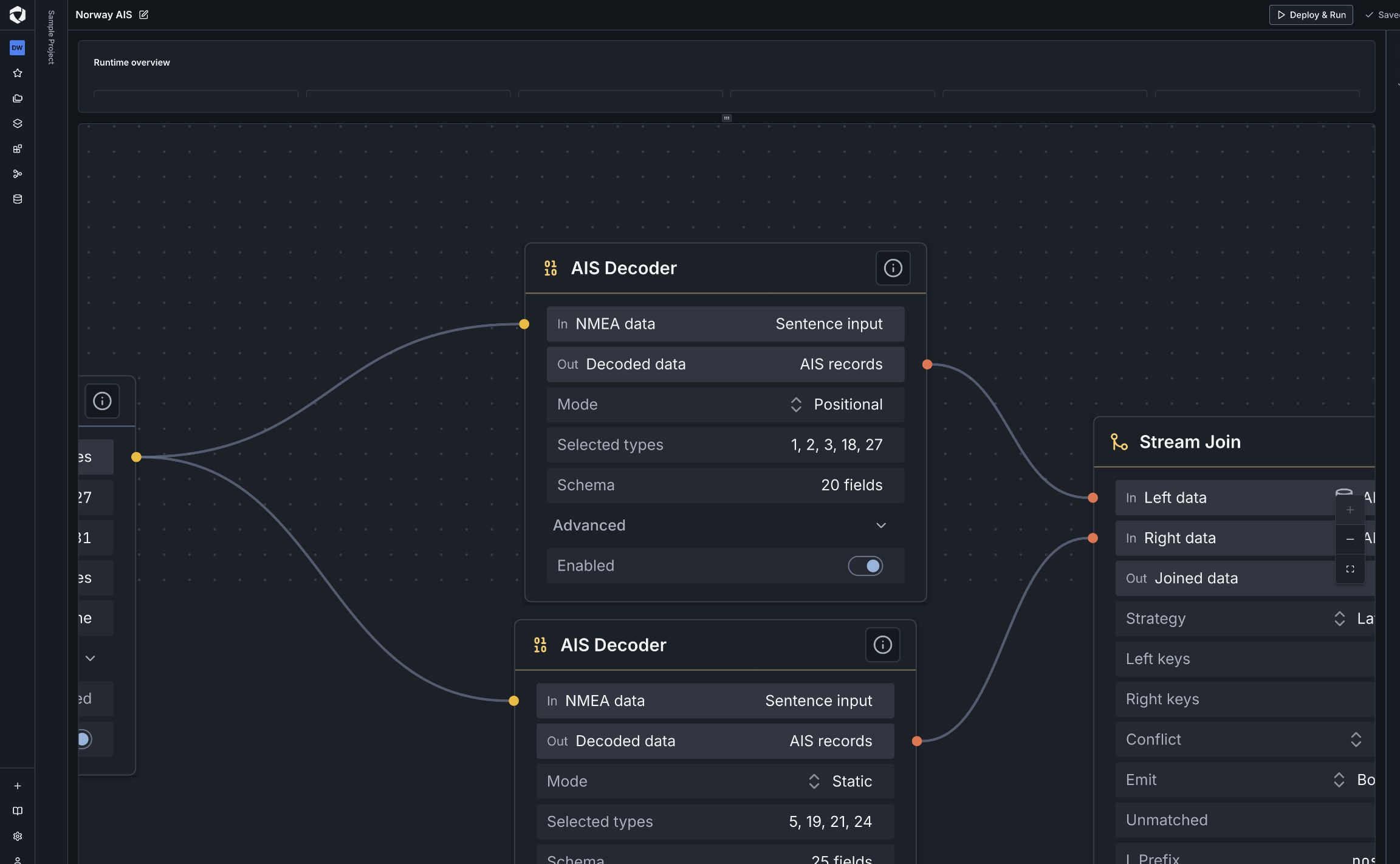Open the pipeline branch sidebar icon

coord(18,174)
